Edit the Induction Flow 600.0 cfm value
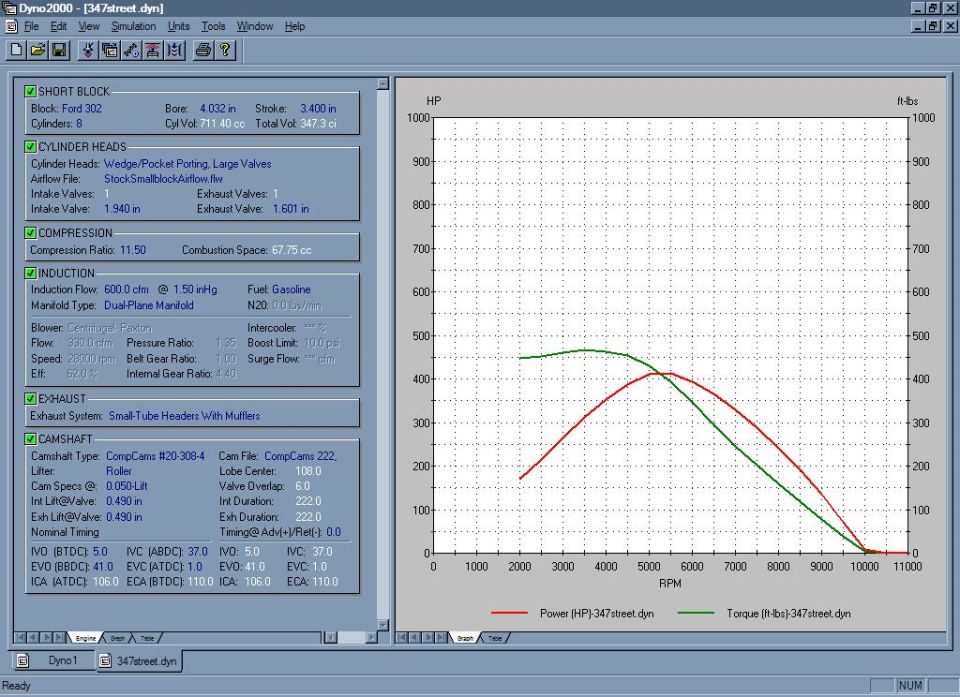The width and height of the screenshot is (960, 697). (126, 289)
